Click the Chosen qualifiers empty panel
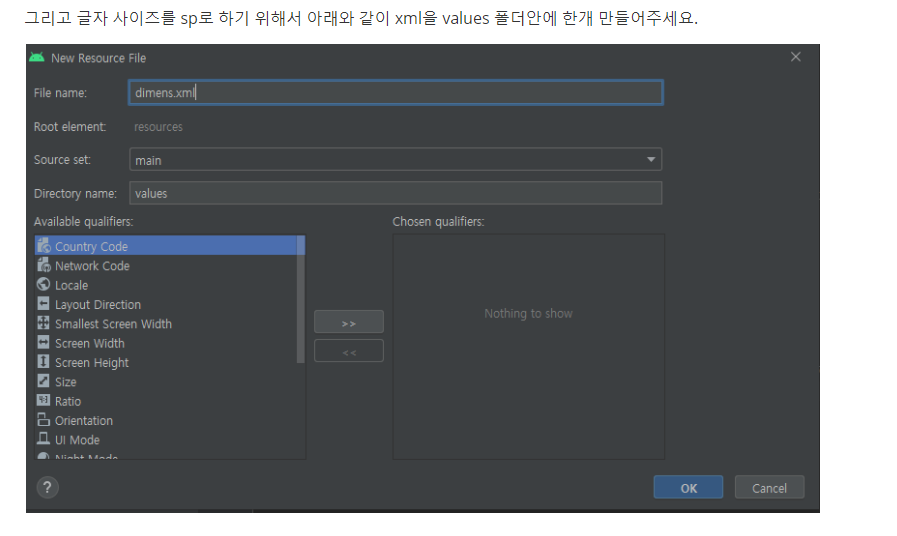 pyautogui.click(x=529, y=346)
